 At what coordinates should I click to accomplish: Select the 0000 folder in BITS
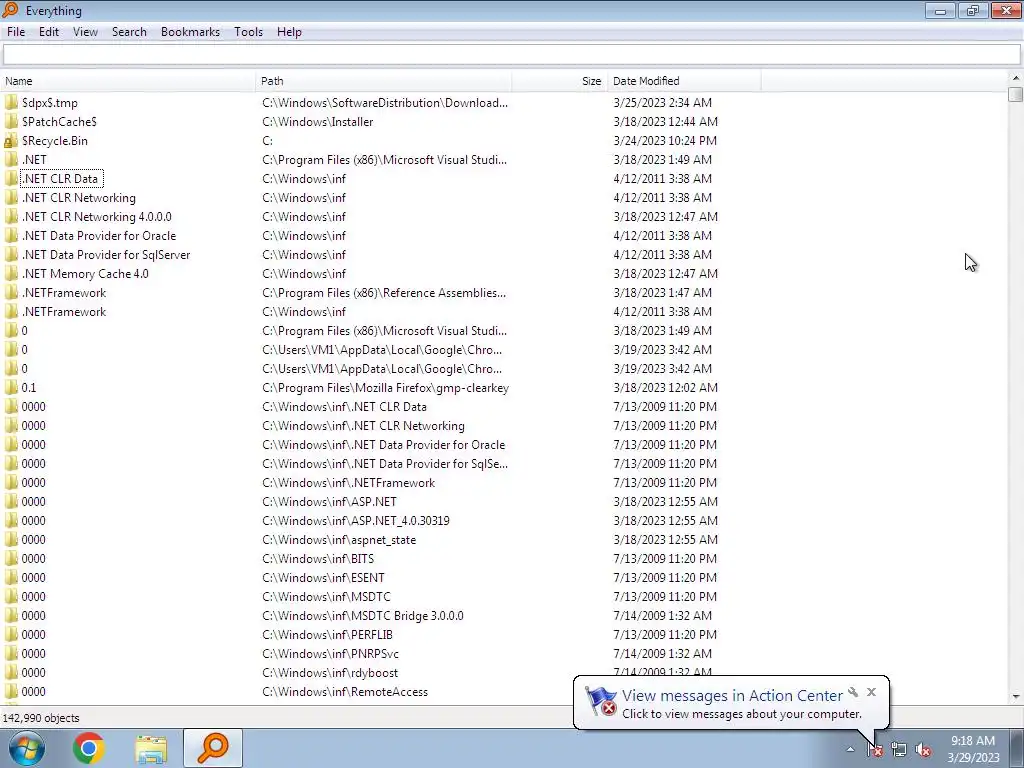[33, 558]
